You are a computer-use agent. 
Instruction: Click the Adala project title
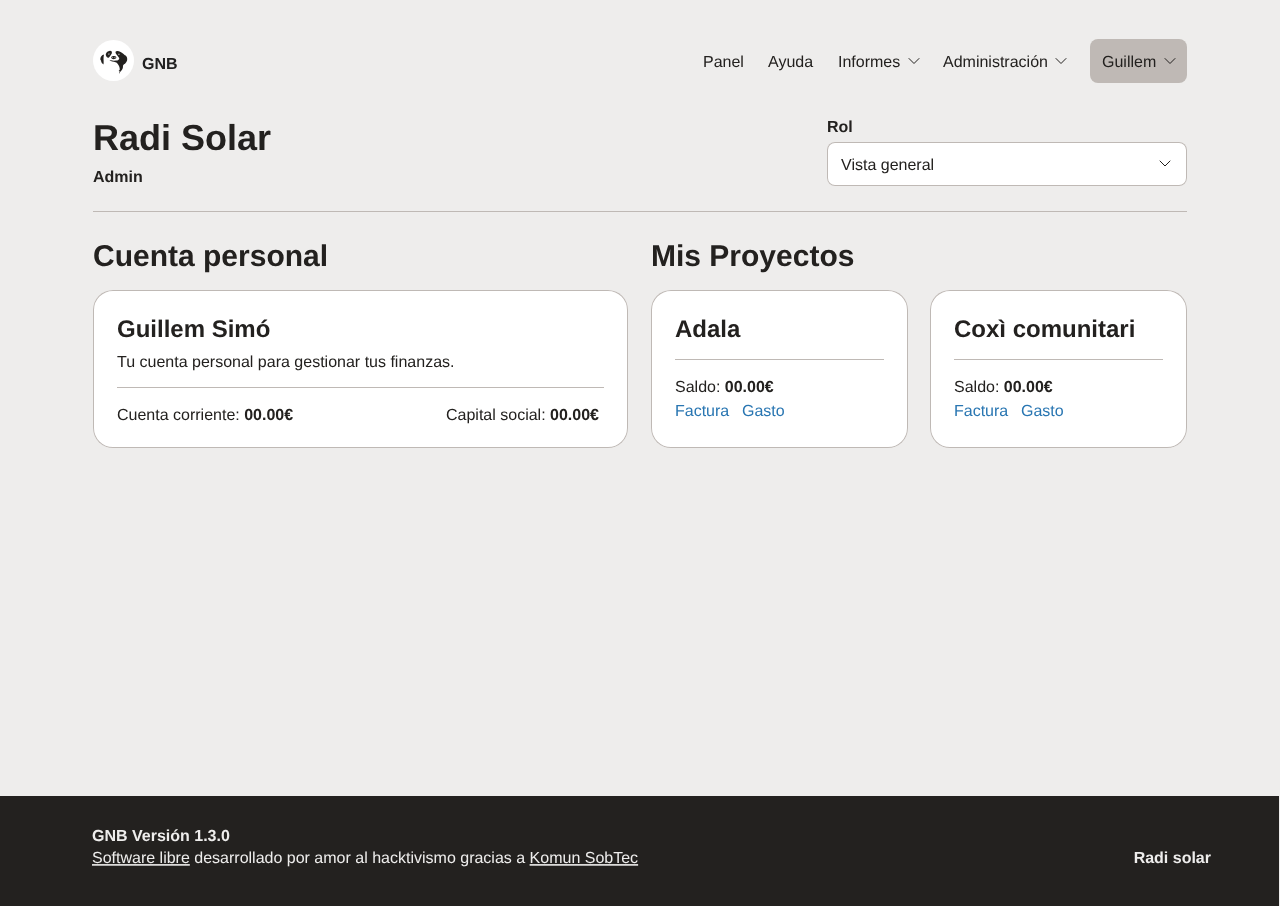pyautogui.click(x=707, y=329)
